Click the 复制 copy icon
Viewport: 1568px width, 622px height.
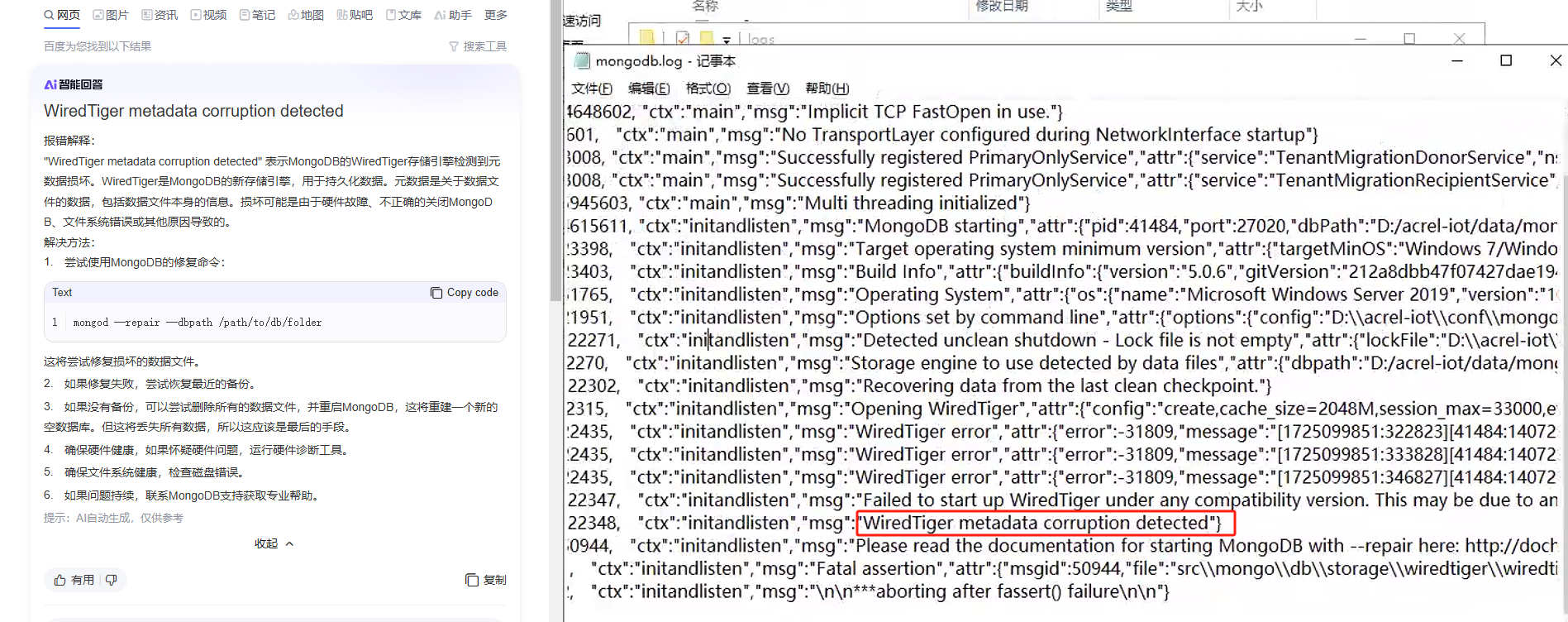point(486,580)
